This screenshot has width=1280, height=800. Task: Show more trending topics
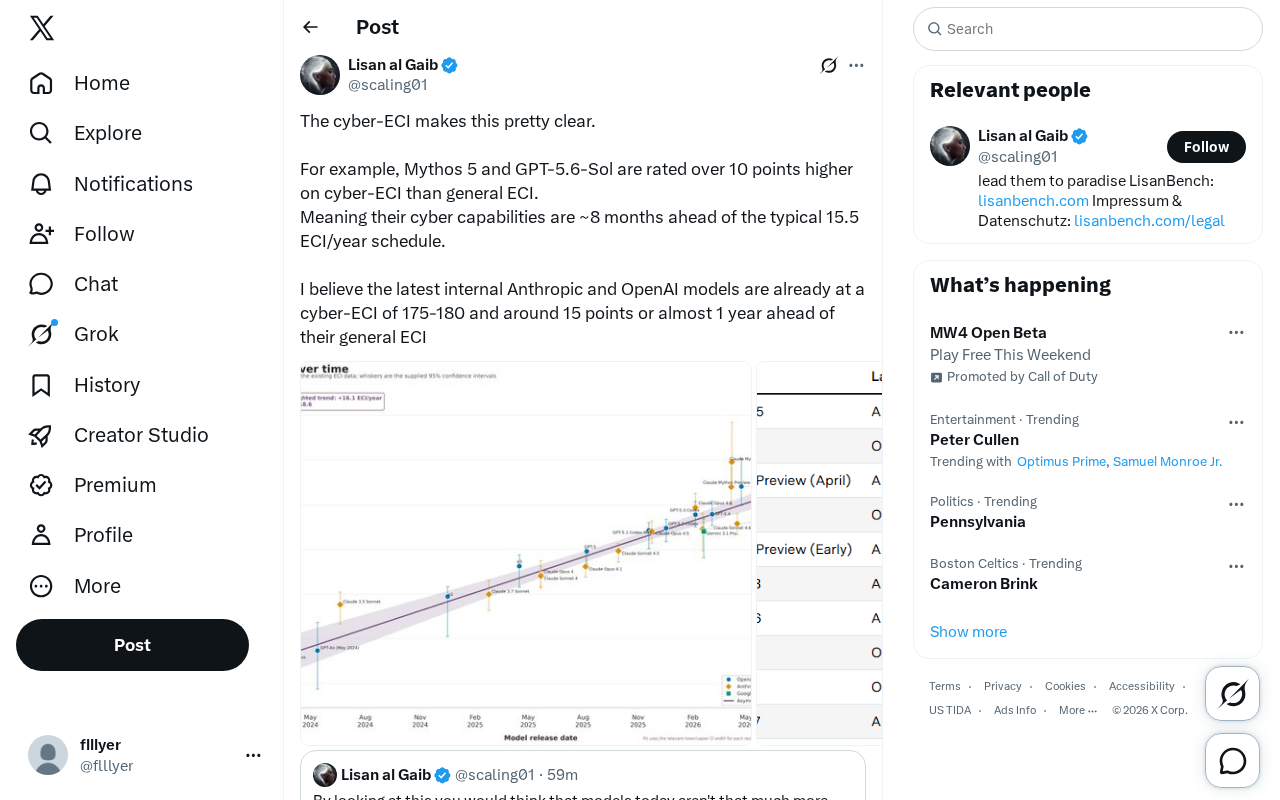click(x=968, y=632)
